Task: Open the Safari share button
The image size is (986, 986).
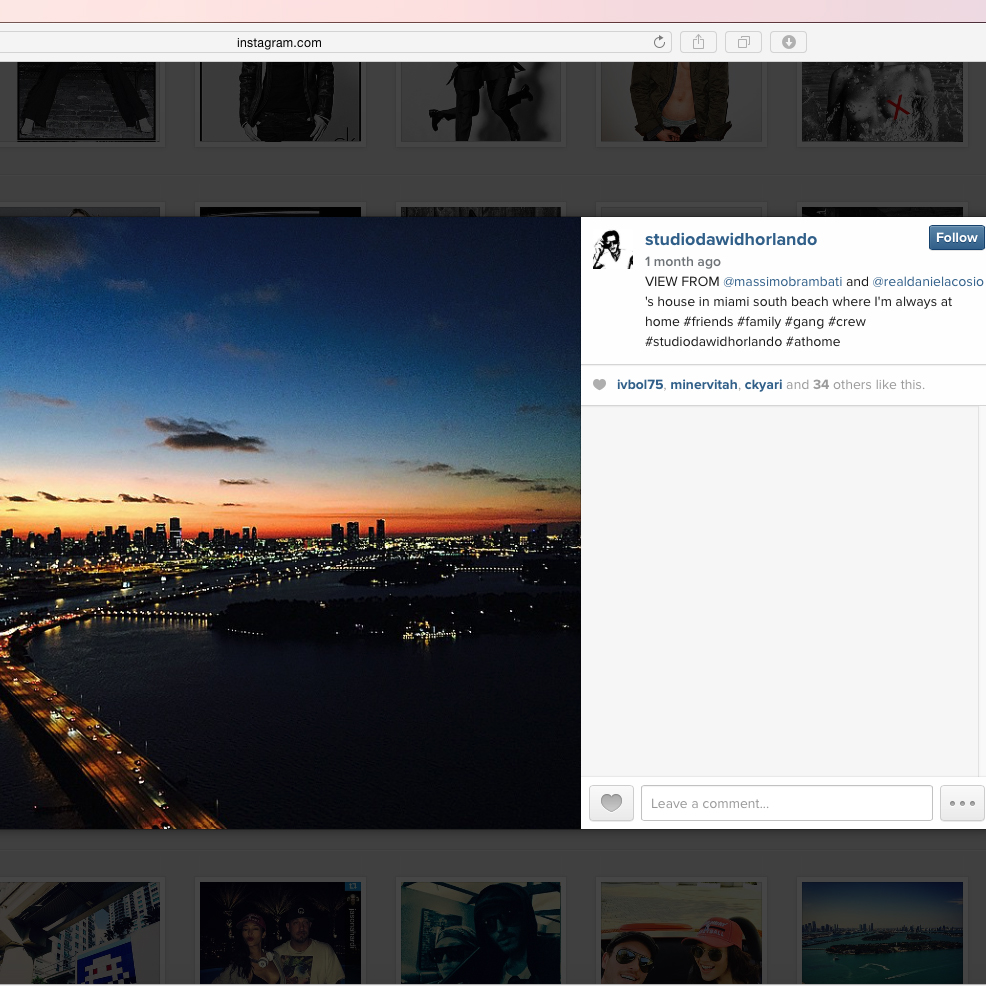Action: (x=698, y=42)
